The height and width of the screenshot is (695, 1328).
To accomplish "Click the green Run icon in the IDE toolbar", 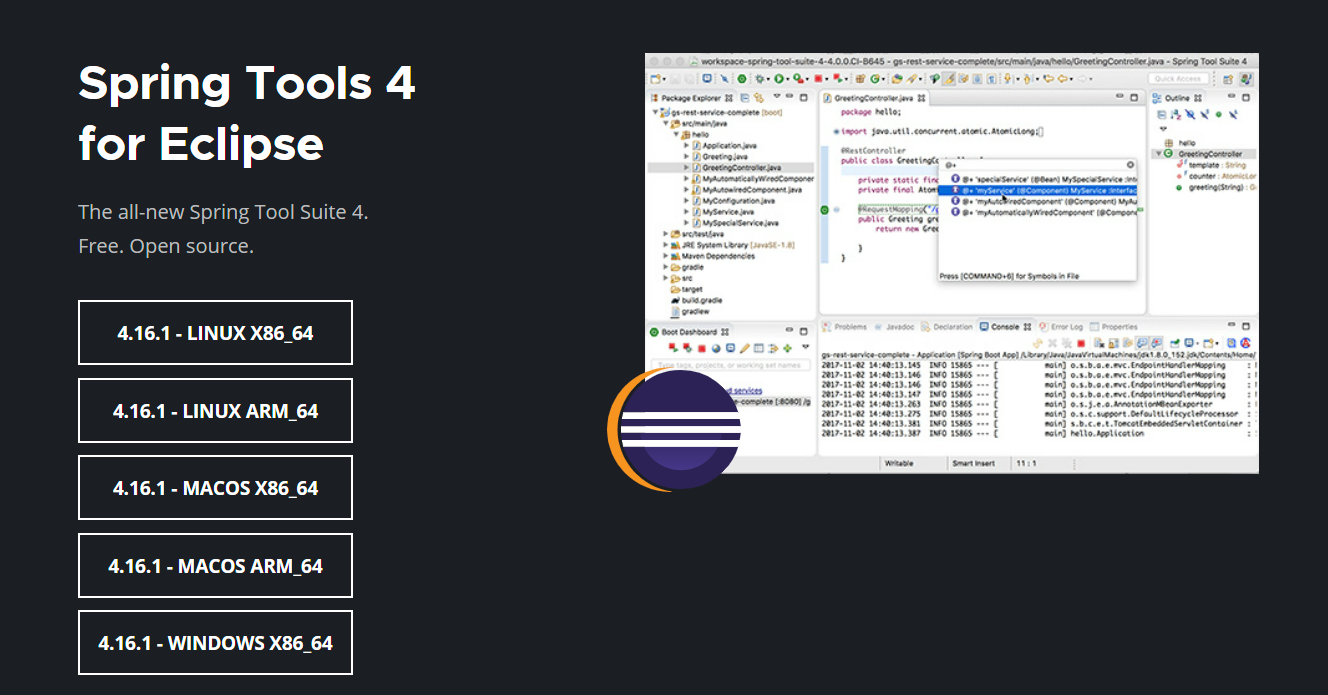I will pos(779,79).
